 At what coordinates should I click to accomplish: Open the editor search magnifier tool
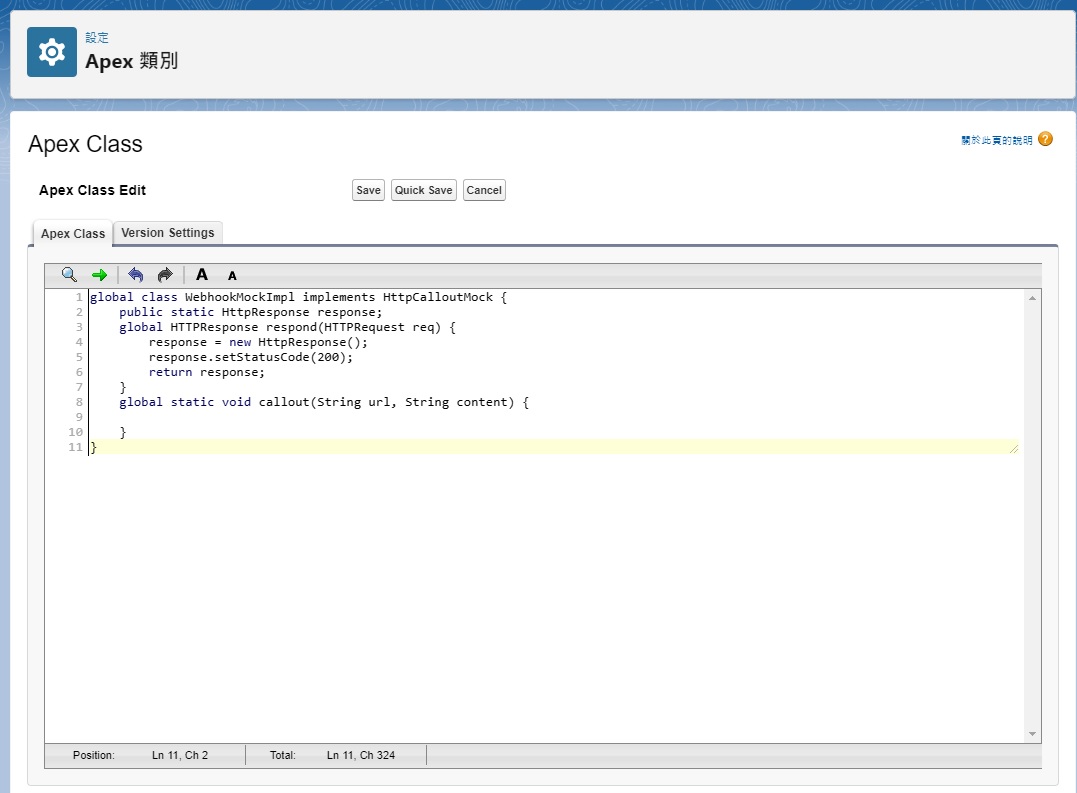[69, 275]
